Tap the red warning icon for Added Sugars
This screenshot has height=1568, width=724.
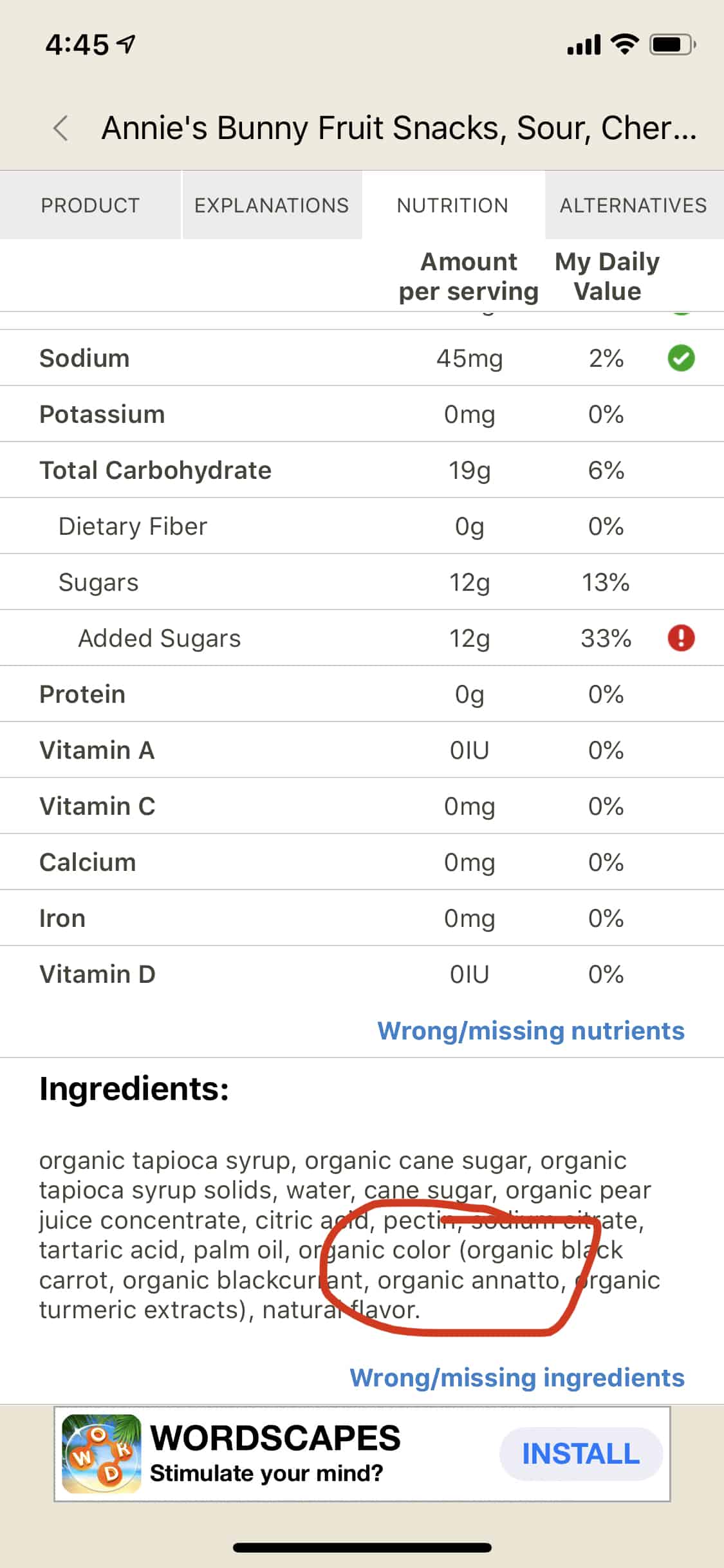pos(681,638)
